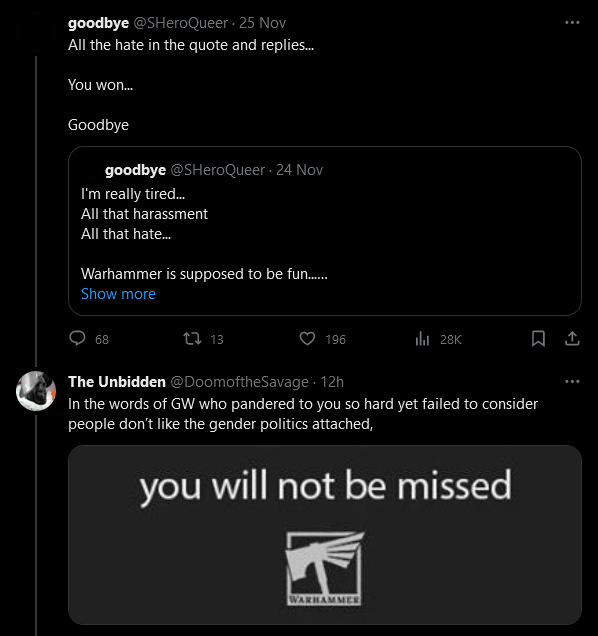598x636 pixels.
Task: Repost using the retweet arrows icon
Action: point(192,338)
